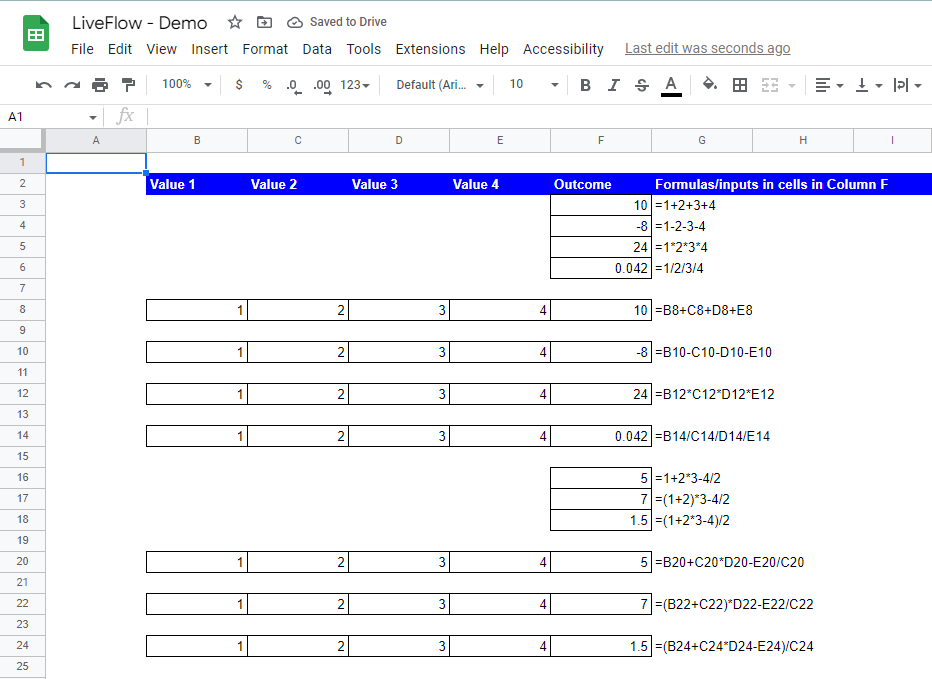Select cell B14 containing 1

(x=197, y=436)
